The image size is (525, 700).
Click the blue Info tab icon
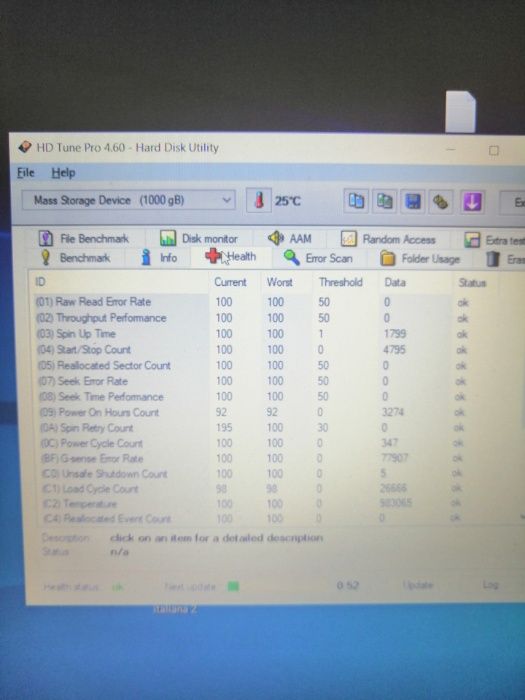pyautogui.click(x=146, y=258)
